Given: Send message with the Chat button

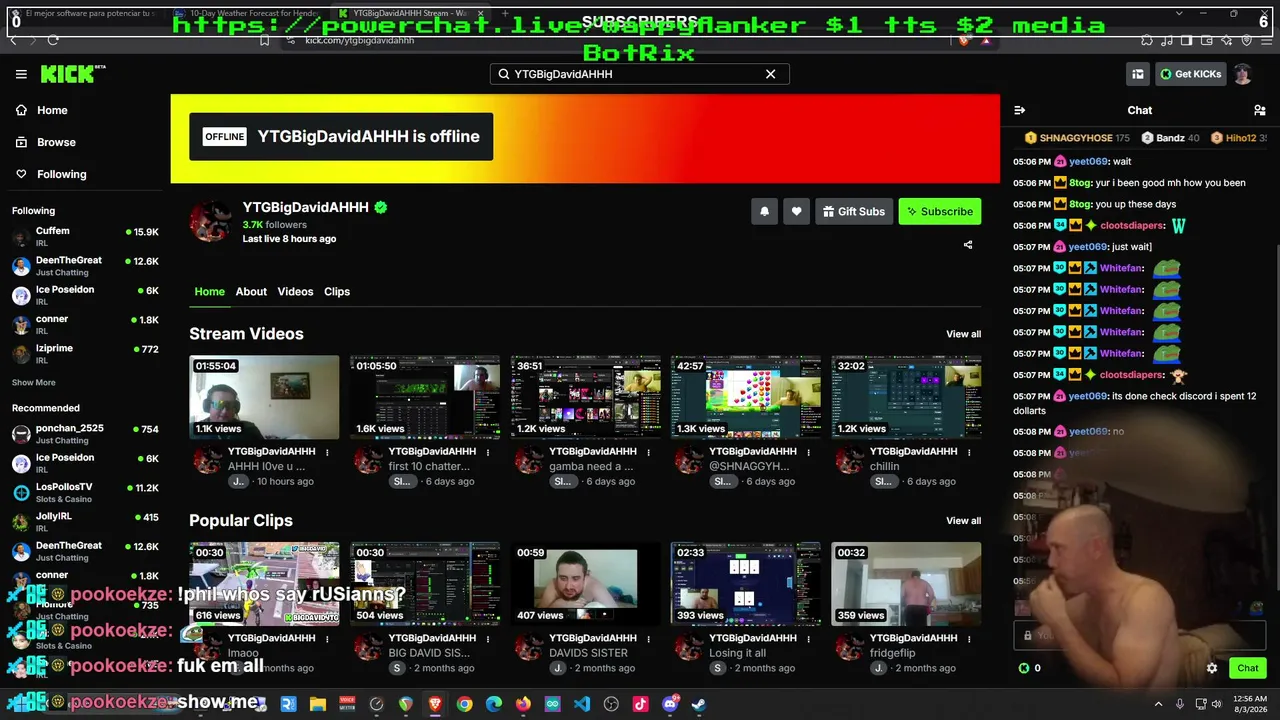Looking at the screenshot, I should click(1247, 668).
